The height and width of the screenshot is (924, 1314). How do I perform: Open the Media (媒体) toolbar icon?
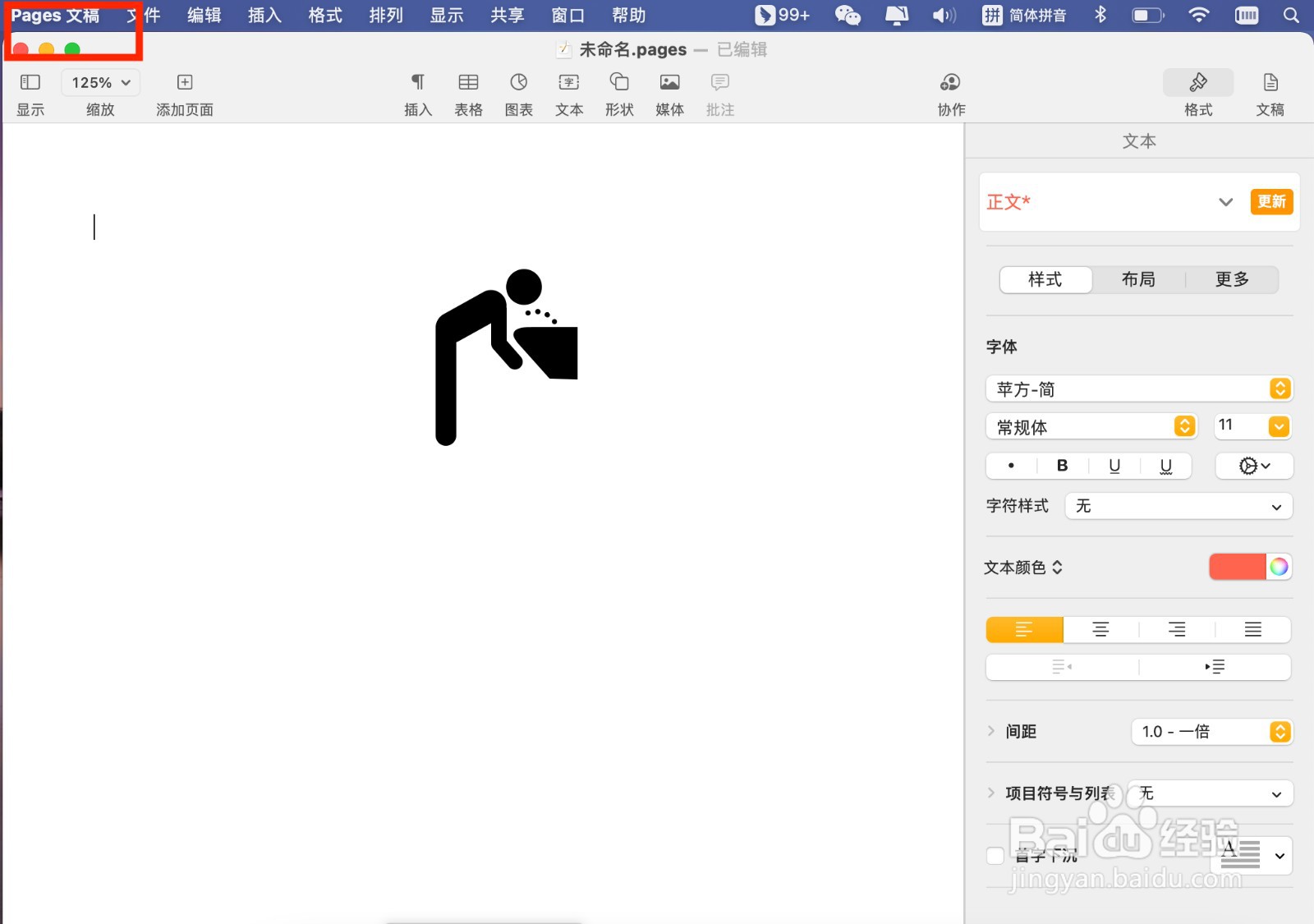[669, 82]
